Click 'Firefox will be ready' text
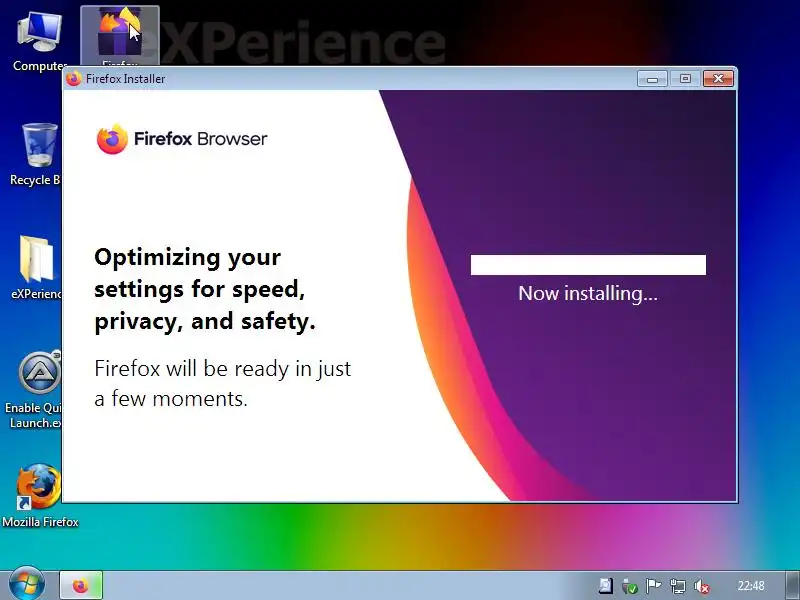Screen dimensions: 800x600 222,383
